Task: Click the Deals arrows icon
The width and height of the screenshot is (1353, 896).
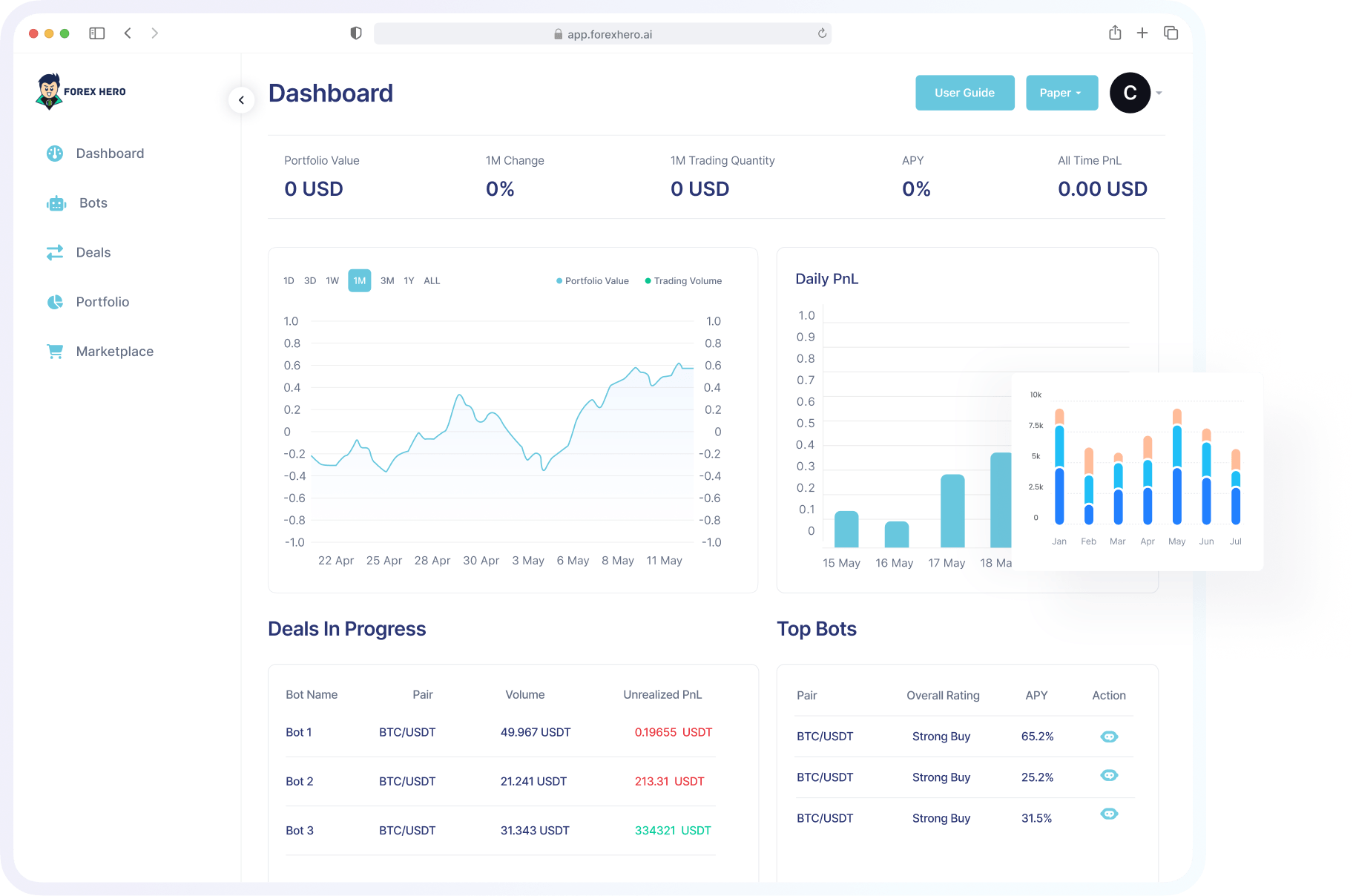Action: [x=54, y=252]
